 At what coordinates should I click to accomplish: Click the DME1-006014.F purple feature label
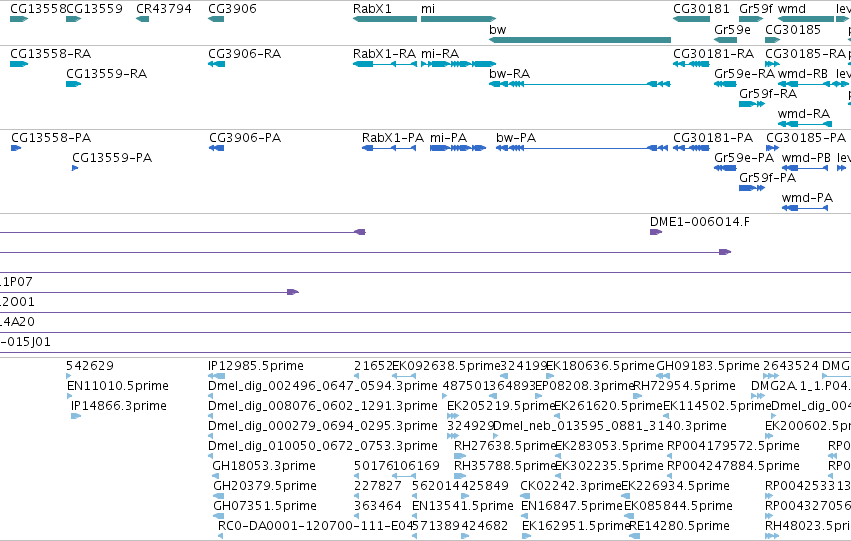[x=700, y=222]
